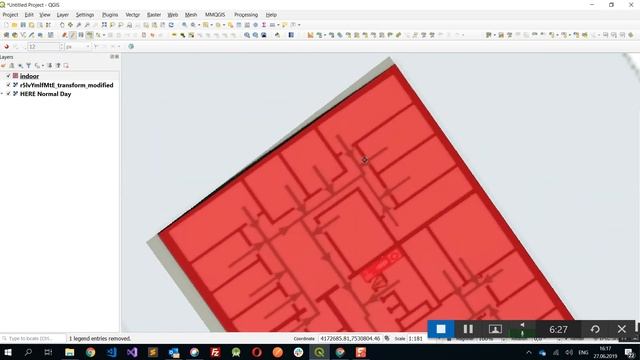Click the Open Project folder icon
Image resolution: width=640 pixels, height=360 pixels.
point(14,25)
